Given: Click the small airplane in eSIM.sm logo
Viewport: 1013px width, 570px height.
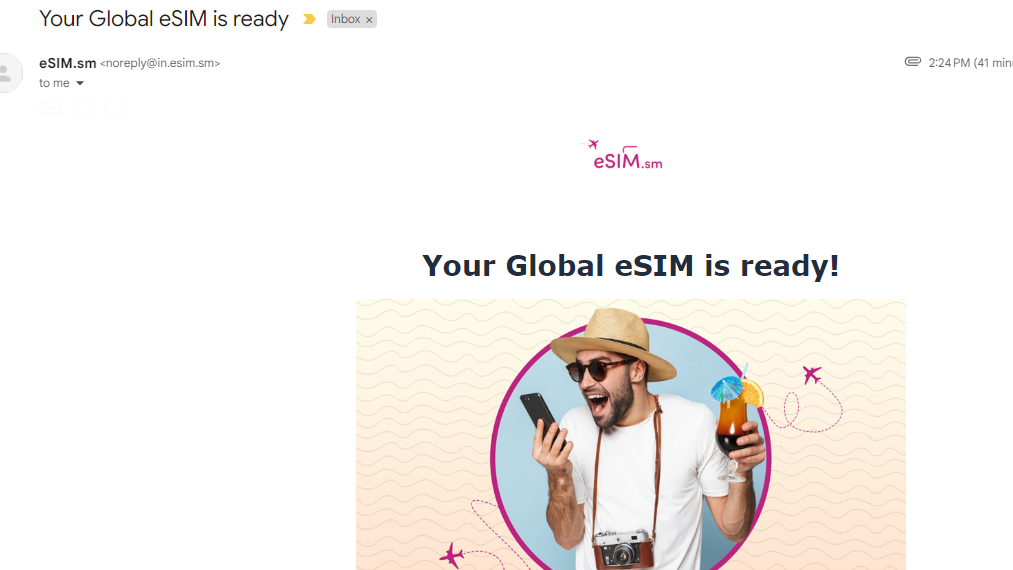Looking at the screenshot, I should point(592,143).
